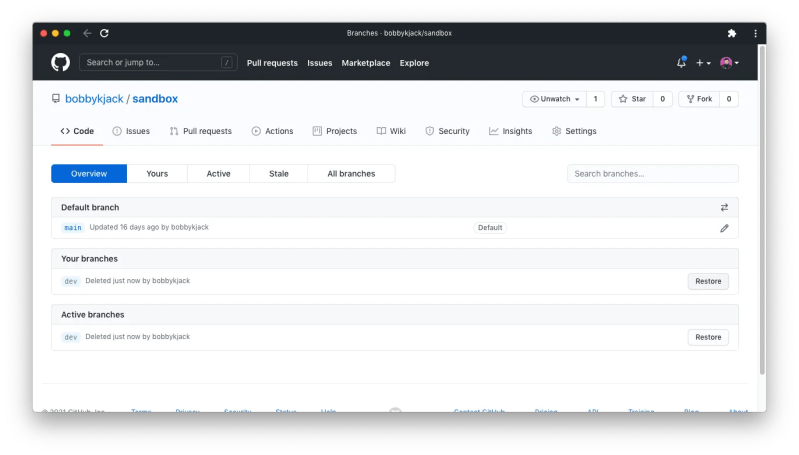
Task: View the Insights tab
Action: pyautogui.click(x=511, y=131)
